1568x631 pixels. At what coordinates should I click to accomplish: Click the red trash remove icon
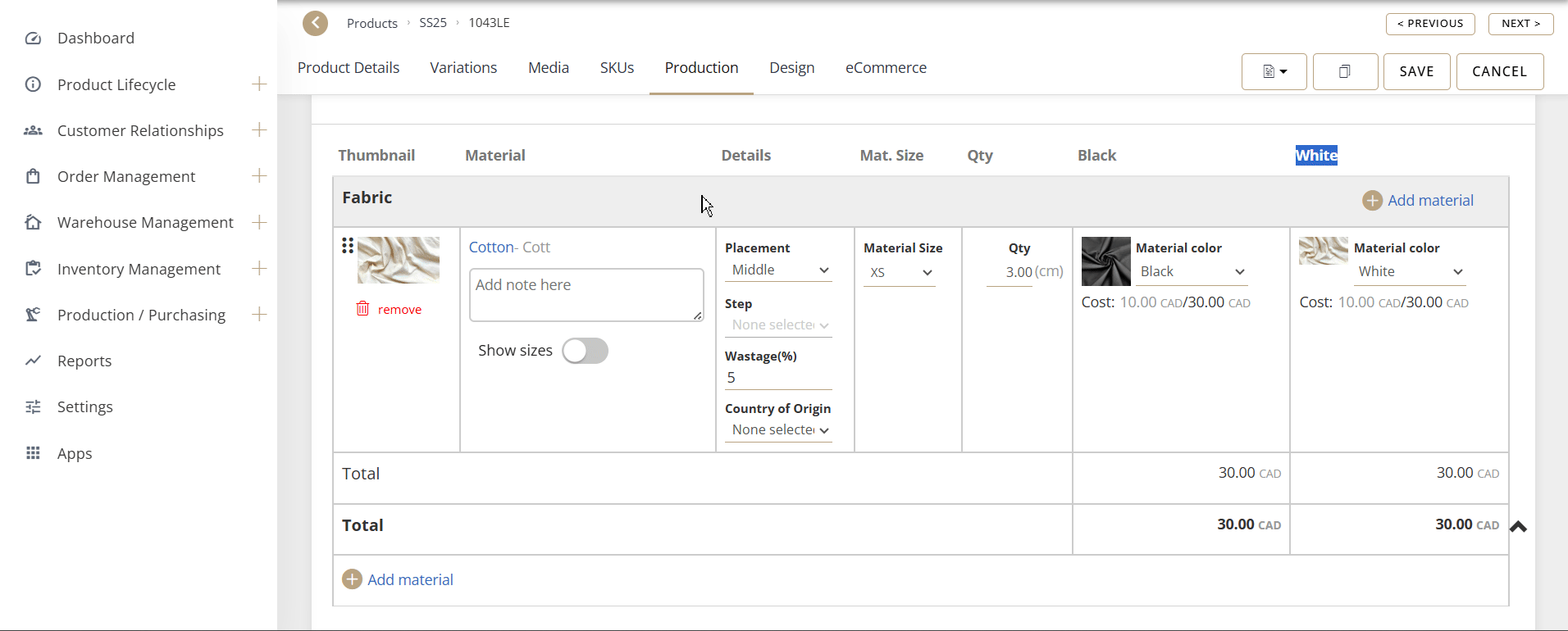362,309
